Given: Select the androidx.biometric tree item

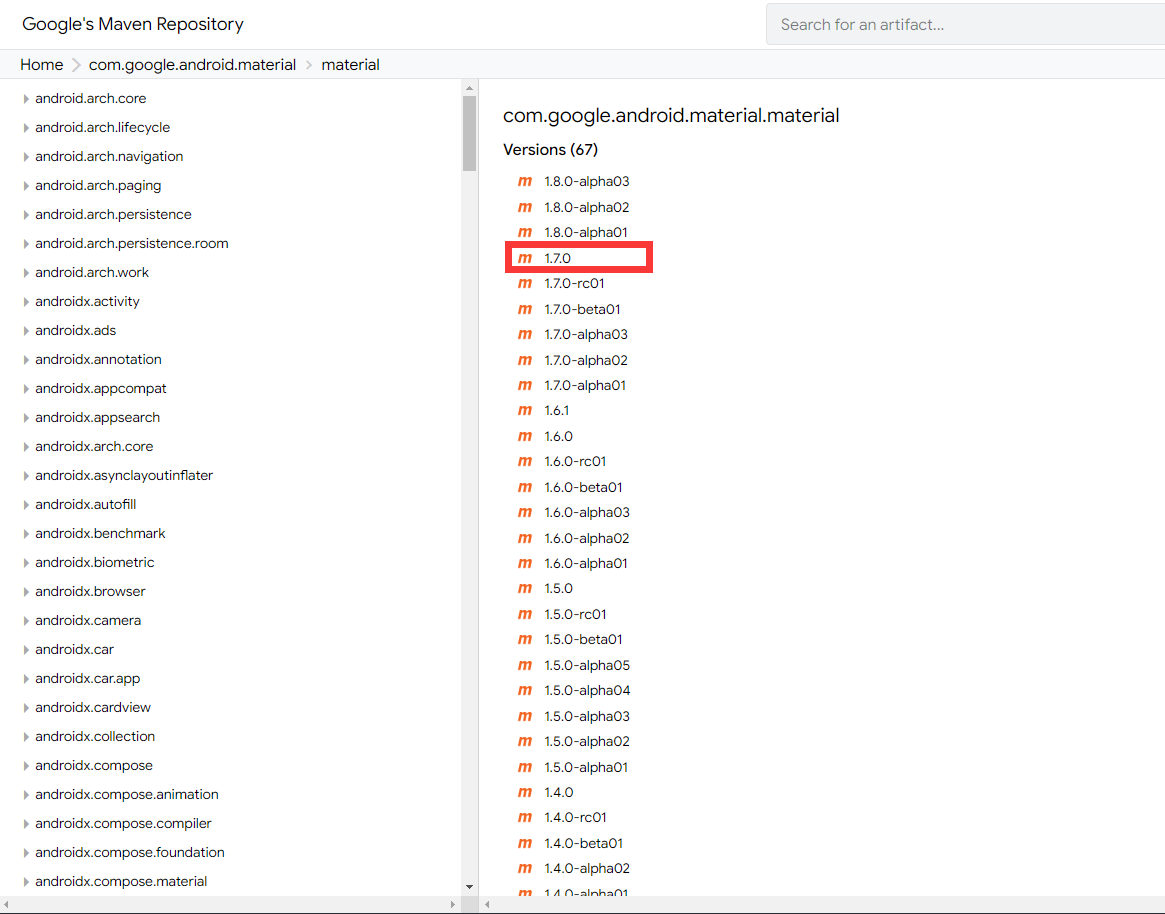Looking at the screenshot, I should click(94, 563).
